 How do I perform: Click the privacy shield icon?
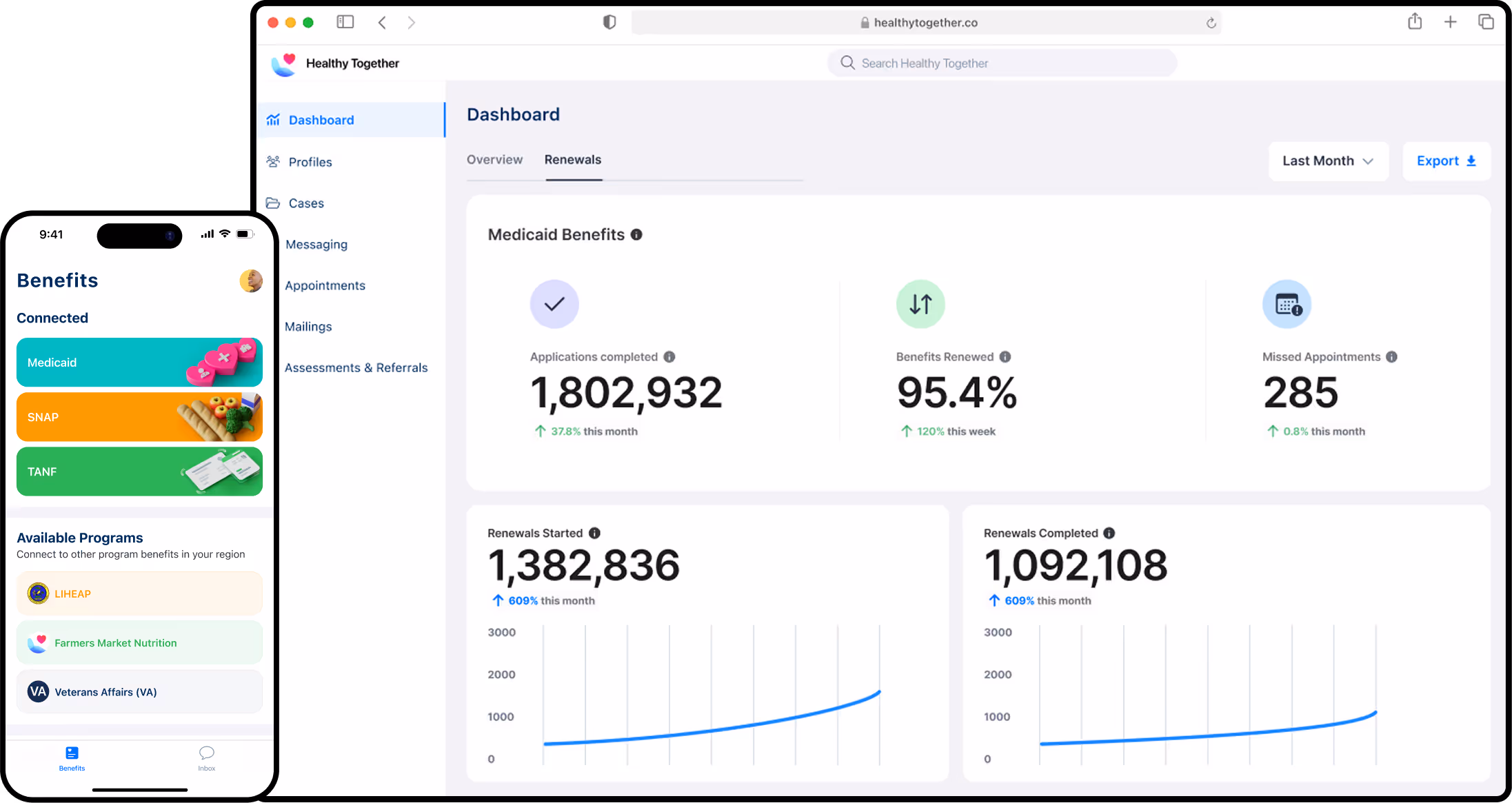tap(609, 22)
